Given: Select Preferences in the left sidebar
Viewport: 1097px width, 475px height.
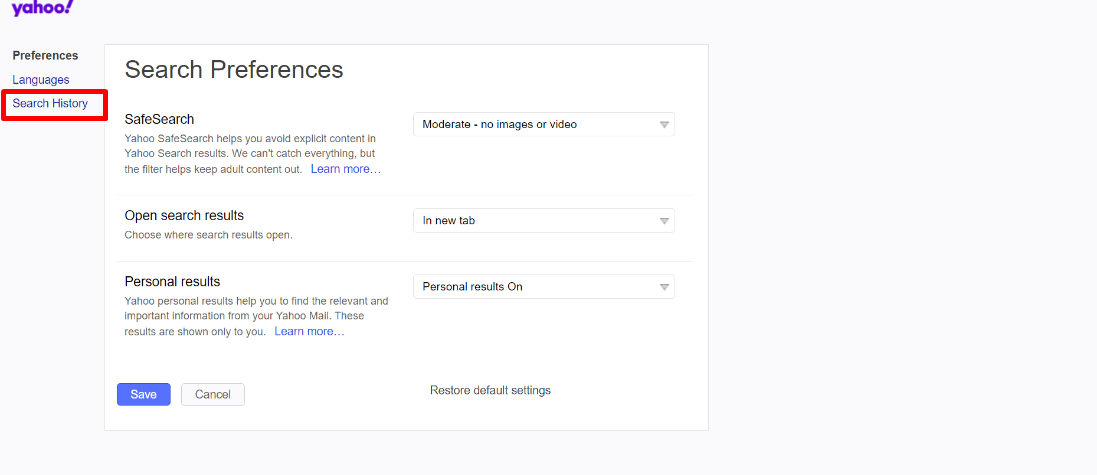Looking at the screenshot, I should 45,56.
